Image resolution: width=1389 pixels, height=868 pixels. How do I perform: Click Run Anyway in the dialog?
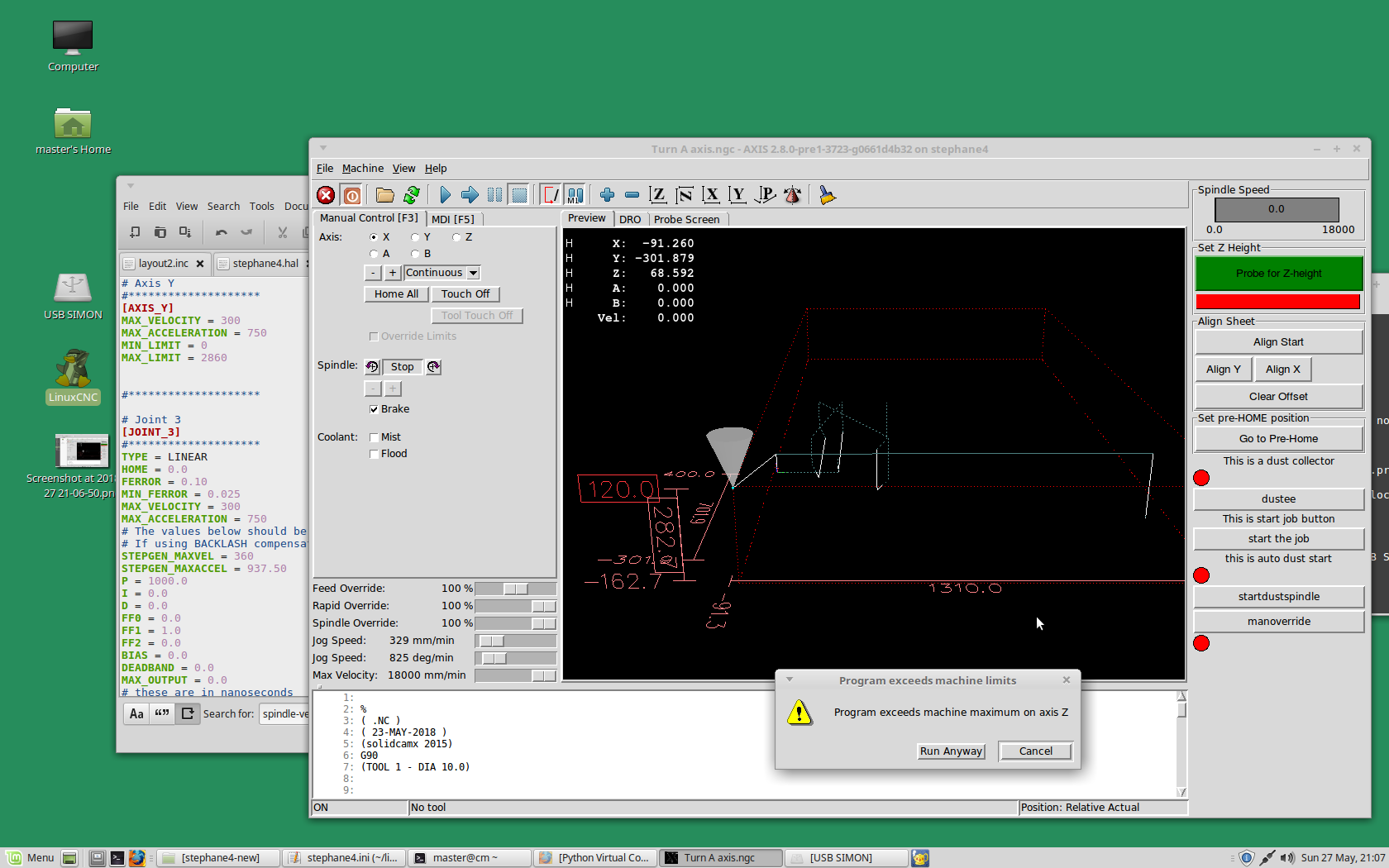tap(951, 751)
